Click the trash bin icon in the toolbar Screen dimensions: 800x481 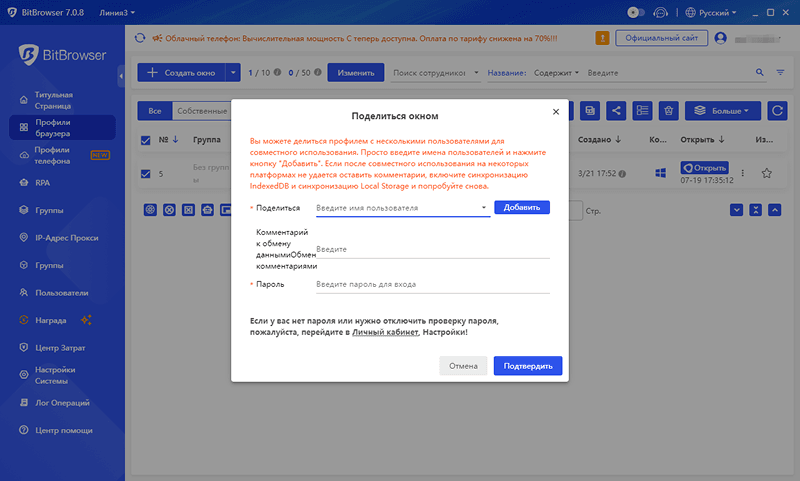[670, 110]
